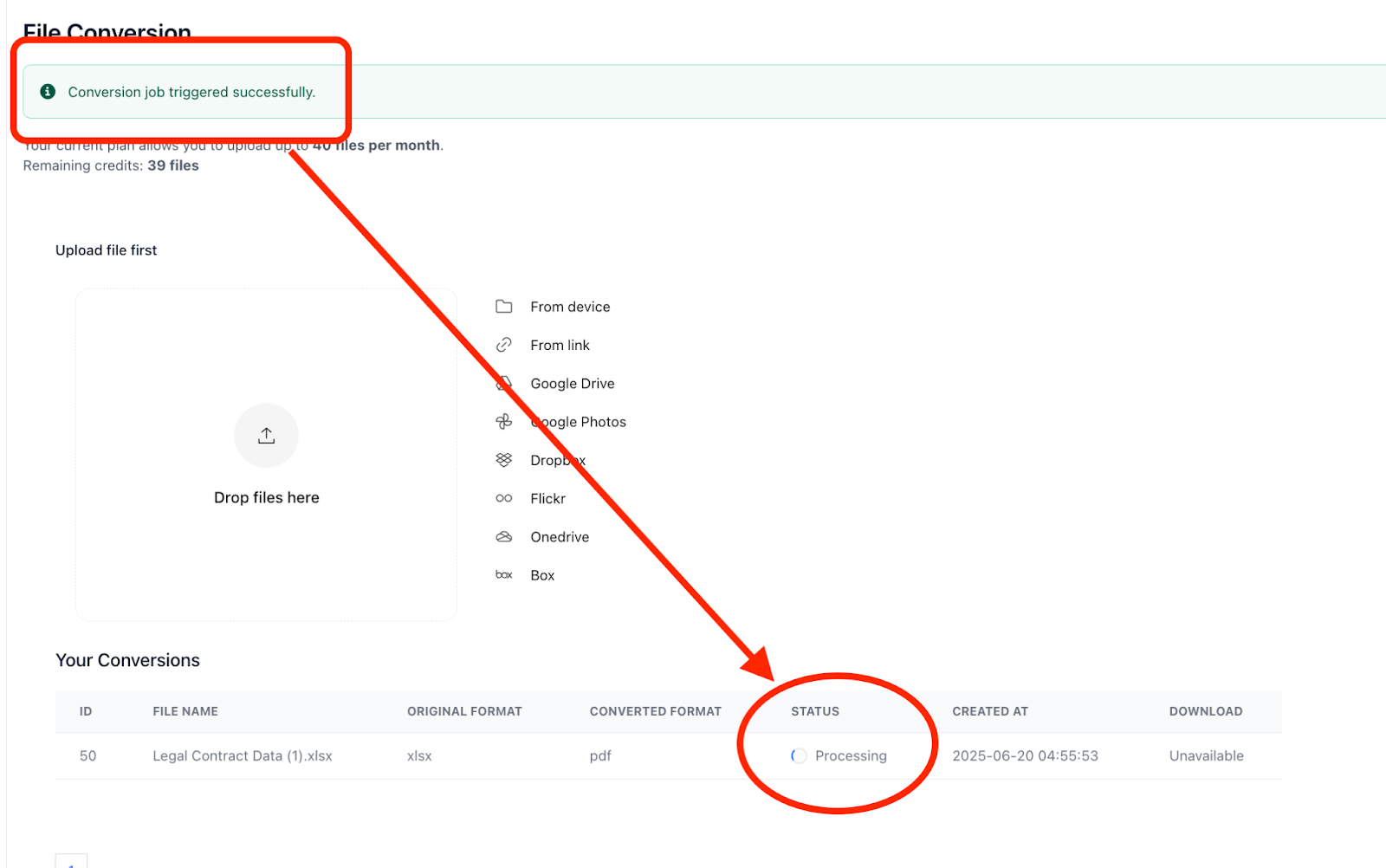Select the From device folder icon
The image size is (1386, 868).
pyautogui.click(x=503, y=307)
